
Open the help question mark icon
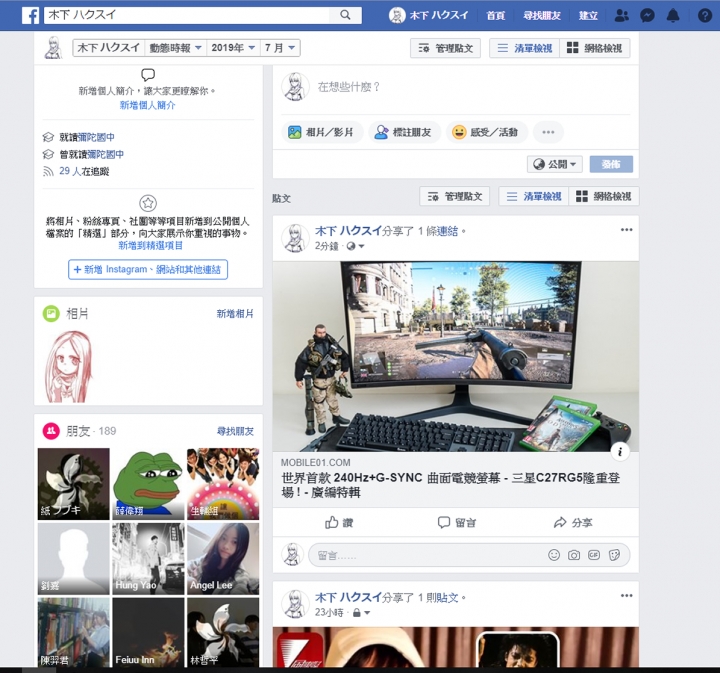click(x=705, y=16)
